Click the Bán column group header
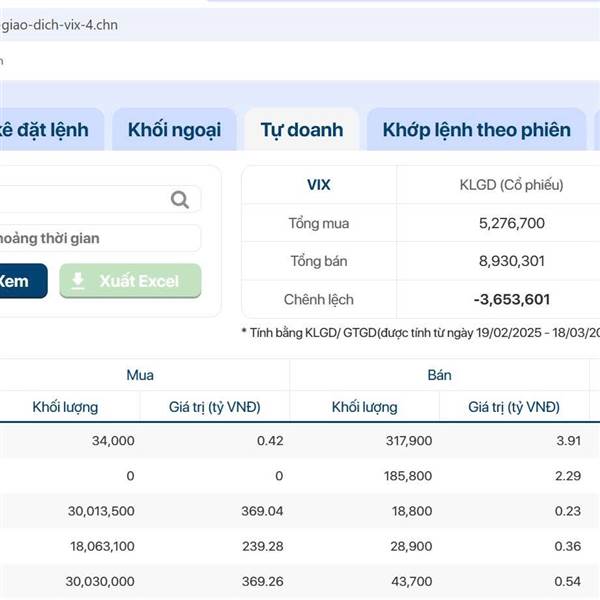This screenshot has height=600, width=600. click(x=439, y=375)
